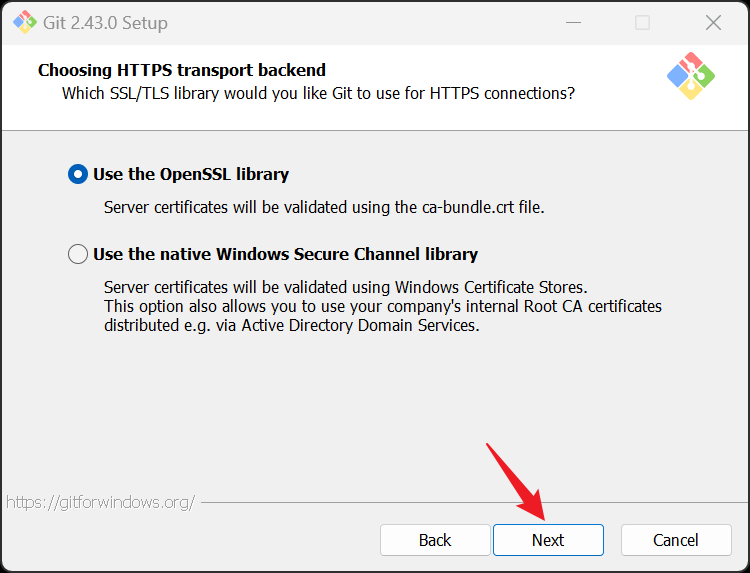
Task: Click the ca-bundle.crt description text
Action: coord(324,208)
